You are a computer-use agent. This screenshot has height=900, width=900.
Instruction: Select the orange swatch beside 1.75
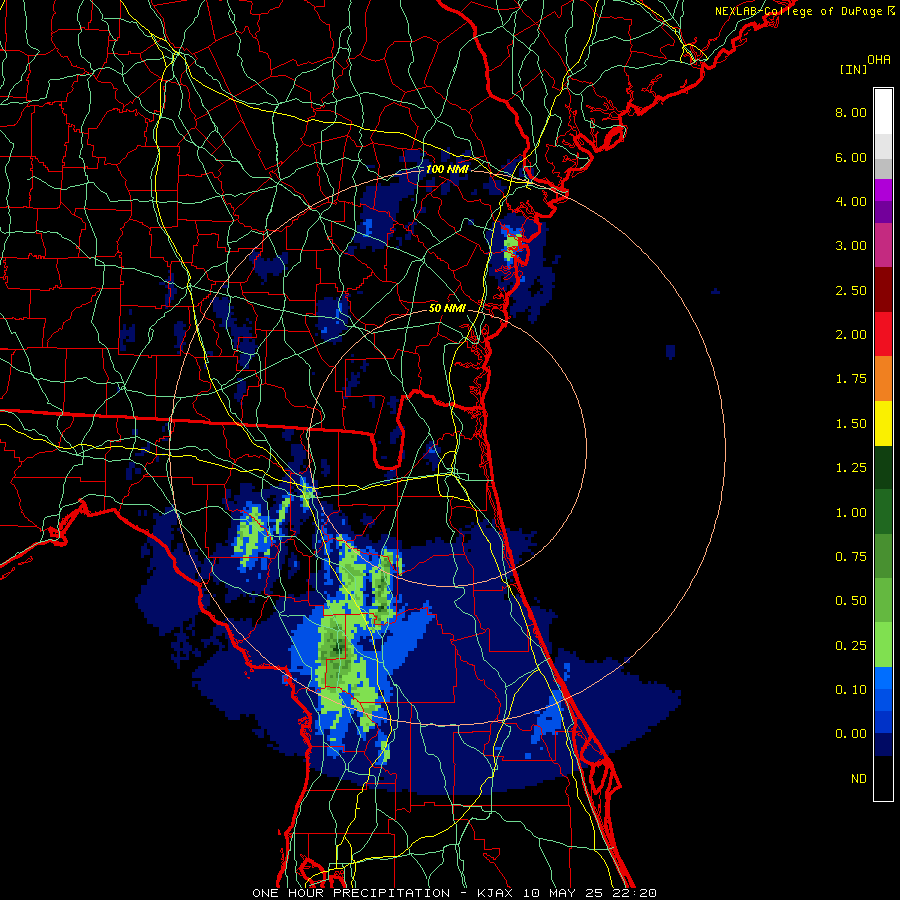[883, 379]
